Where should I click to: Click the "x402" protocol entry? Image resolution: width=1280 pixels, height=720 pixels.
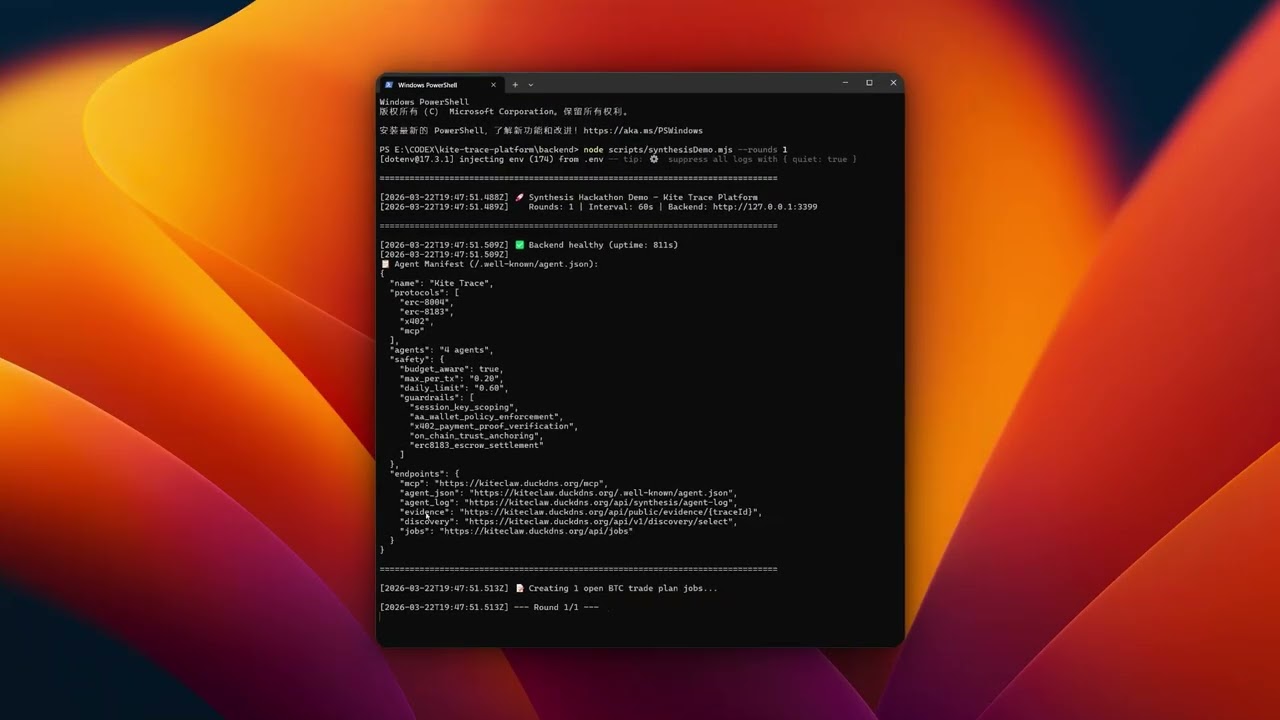pyautogui.click(x=416, y=321)
